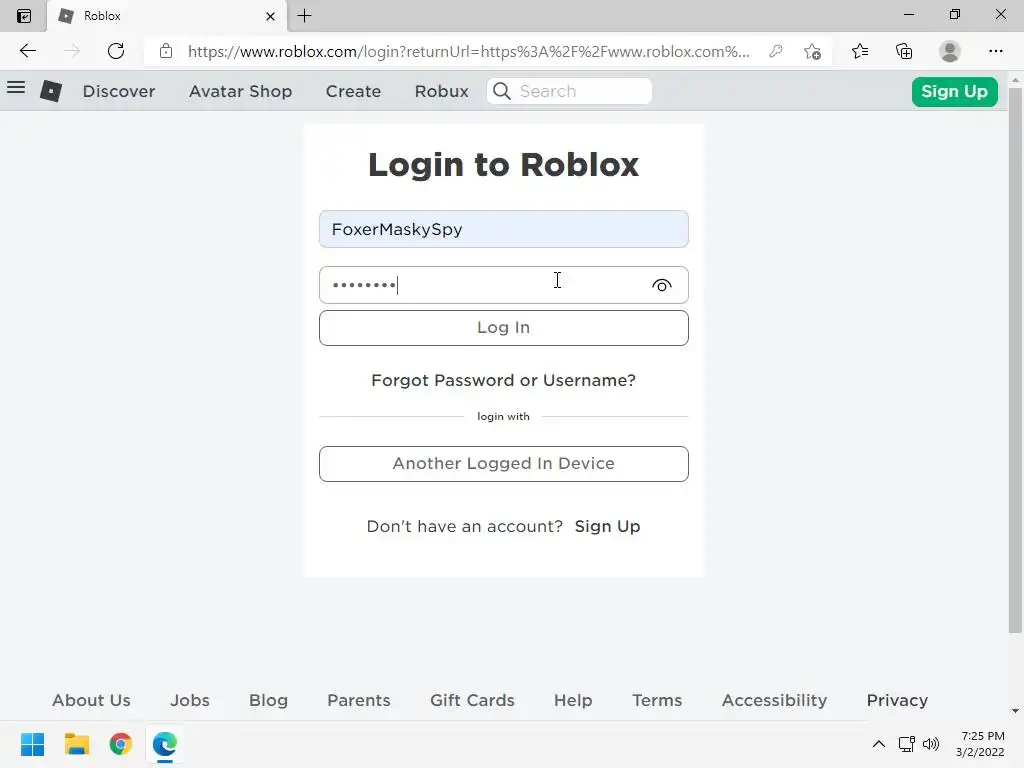Open the taskbar clock and date
This screenshot has height=768, width=1024.
coord(980,744)
